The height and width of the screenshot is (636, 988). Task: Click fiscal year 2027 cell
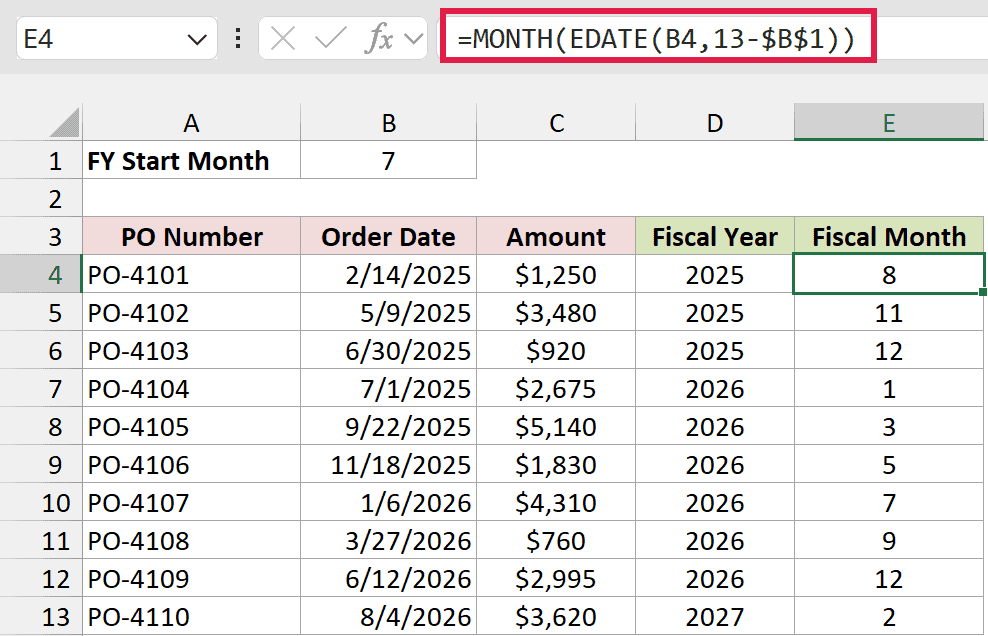coord(715,616)
